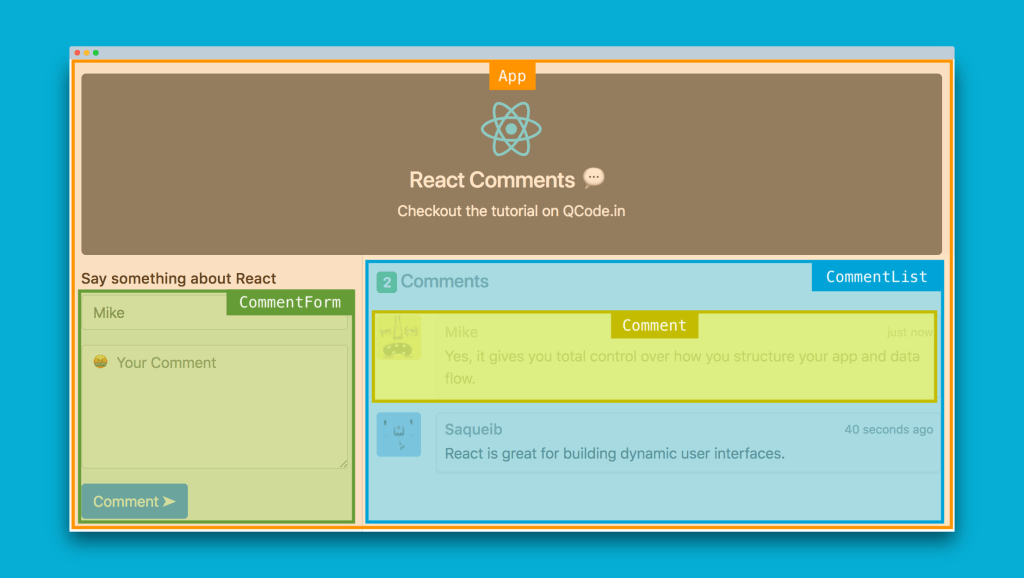Click the yellow Comment component label
This screenshot has height=578, width=1024.
654,325
